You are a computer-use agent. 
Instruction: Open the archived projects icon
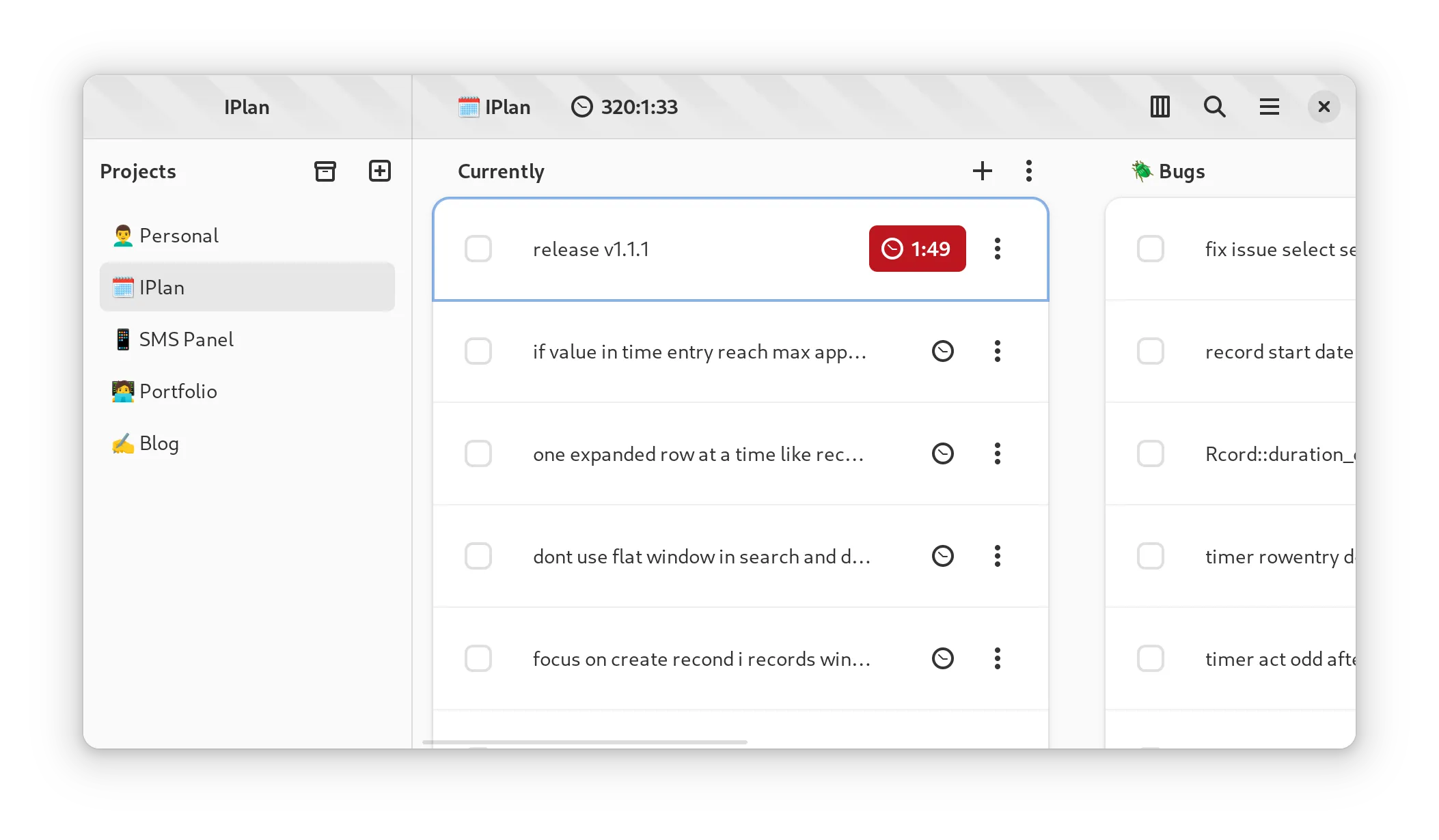[325, 171]
